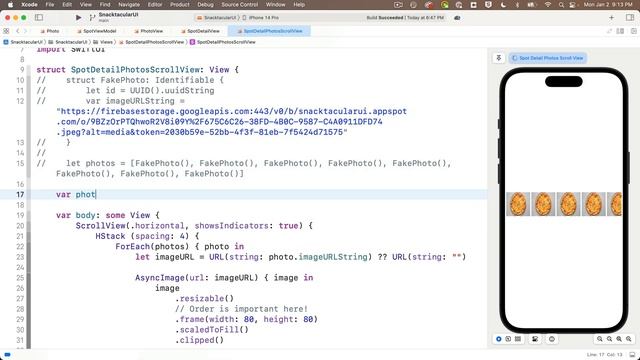640x360 pixels.
Task: Click the Line 17 Col 13 indicator
Action: [605, 355]
